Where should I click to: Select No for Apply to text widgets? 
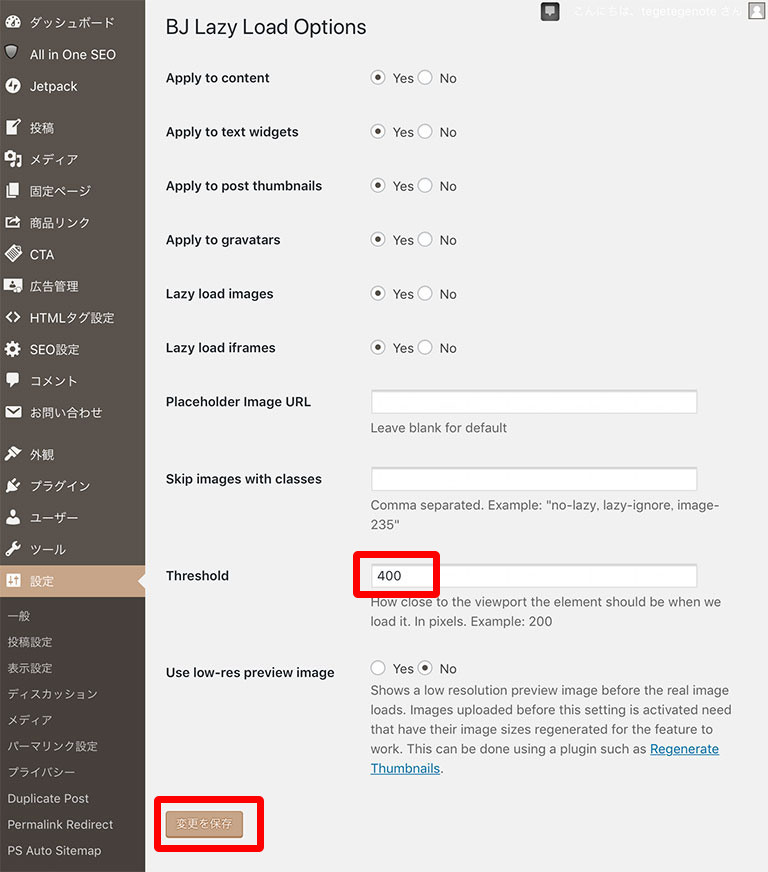[x=425, y=131]
